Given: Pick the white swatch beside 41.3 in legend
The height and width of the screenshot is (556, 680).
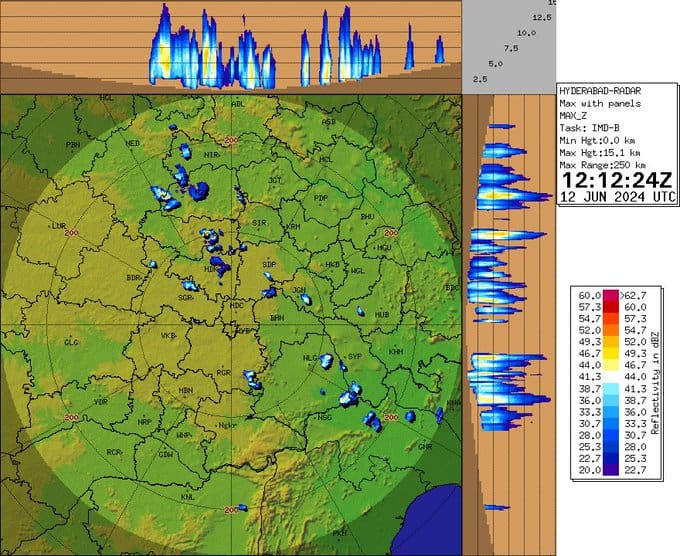Looking at the screenshot, I should pos(611,376).
